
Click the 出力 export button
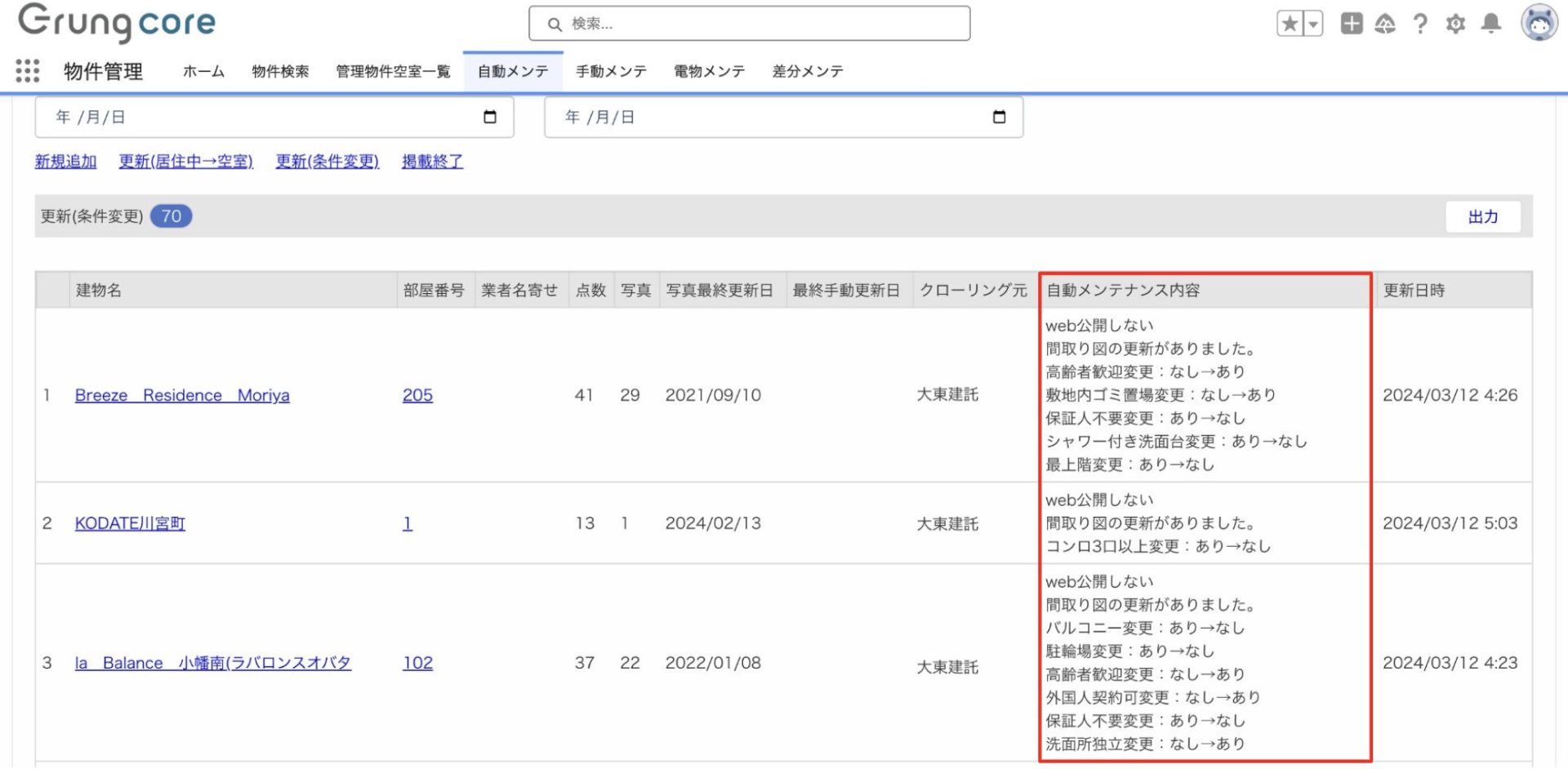1482,217
